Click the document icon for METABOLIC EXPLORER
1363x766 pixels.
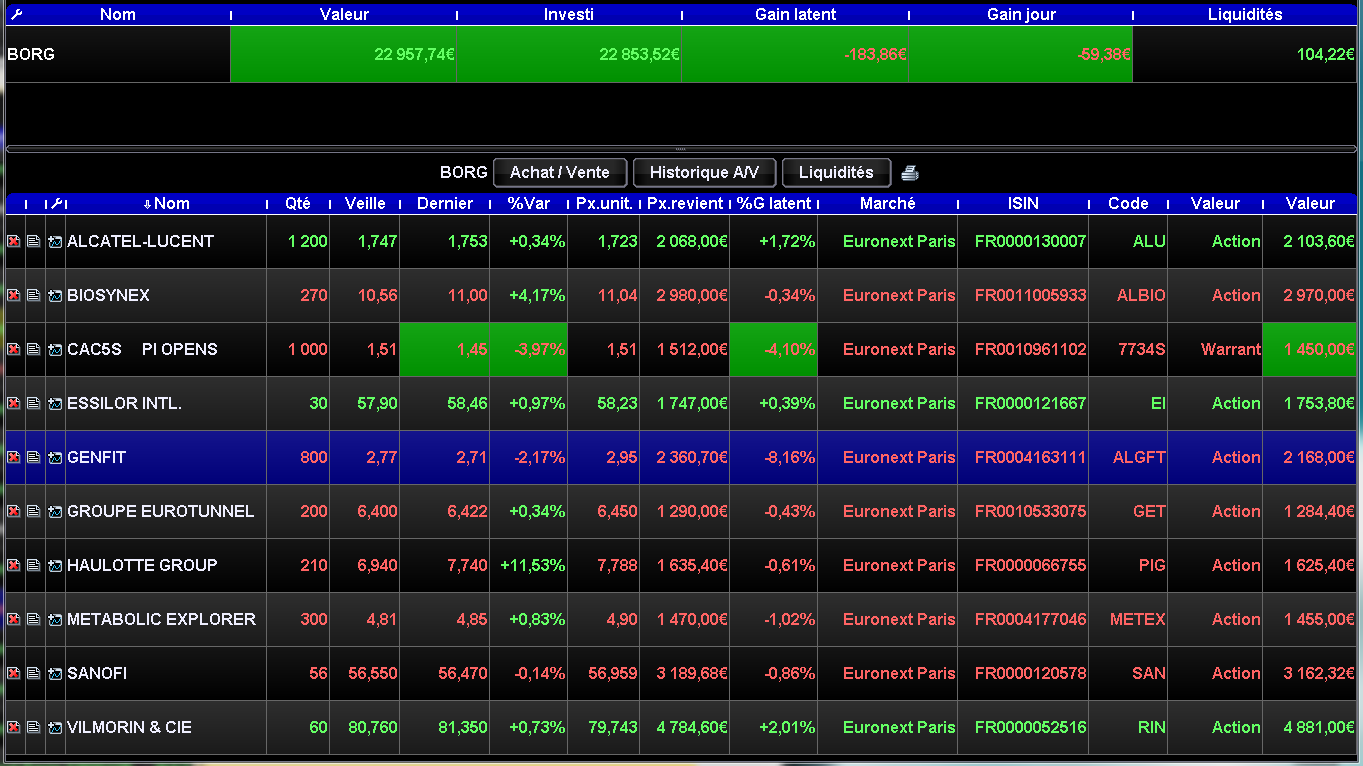point(34,619)
